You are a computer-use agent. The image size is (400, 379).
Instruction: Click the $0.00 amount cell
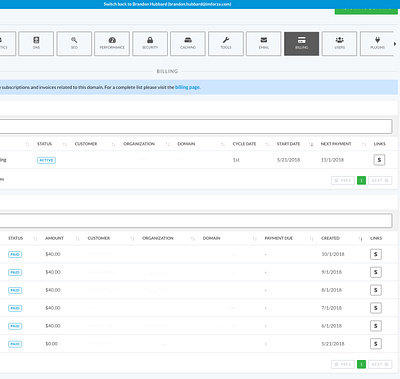pos(51,344)
